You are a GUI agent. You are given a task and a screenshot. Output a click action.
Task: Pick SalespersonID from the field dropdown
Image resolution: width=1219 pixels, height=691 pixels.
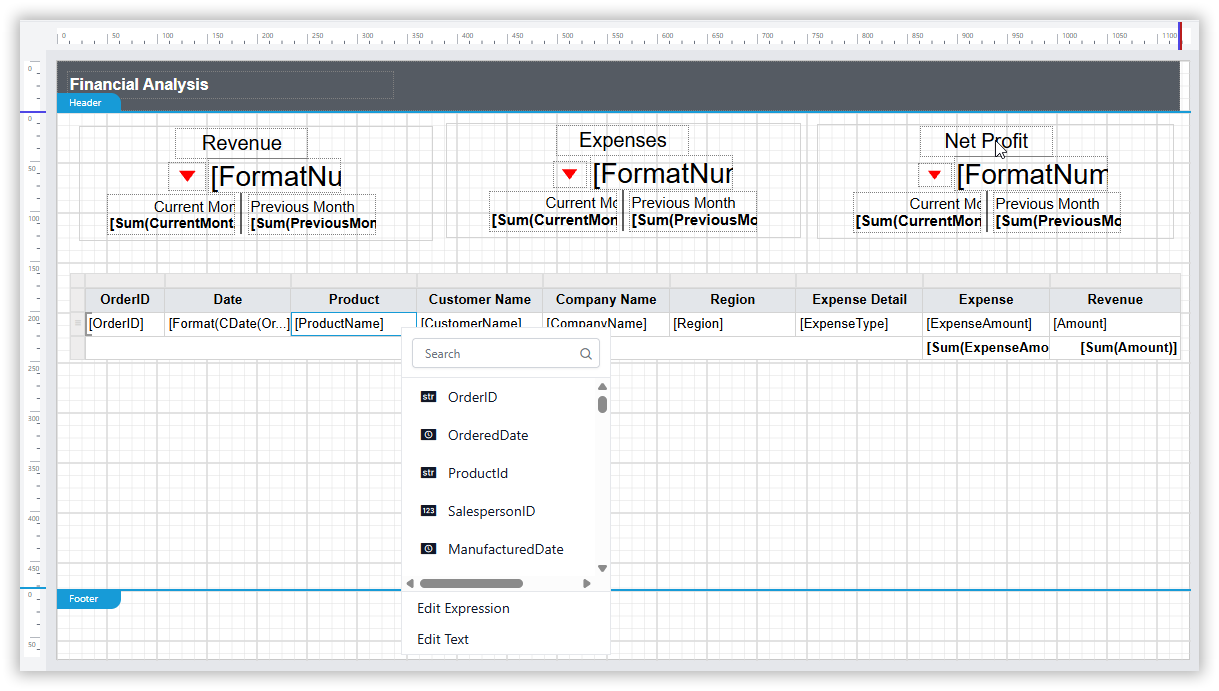tap(491, 511)
